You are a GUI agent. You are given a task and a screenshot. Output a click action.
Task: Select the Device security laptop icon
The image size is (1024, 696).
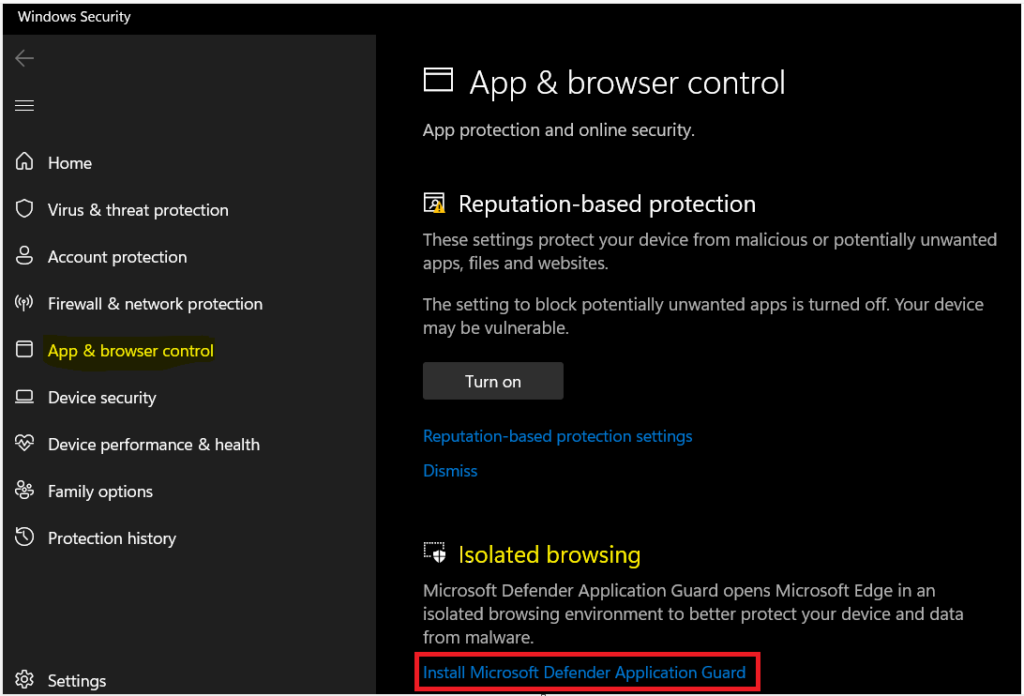[x=25, y=397]
